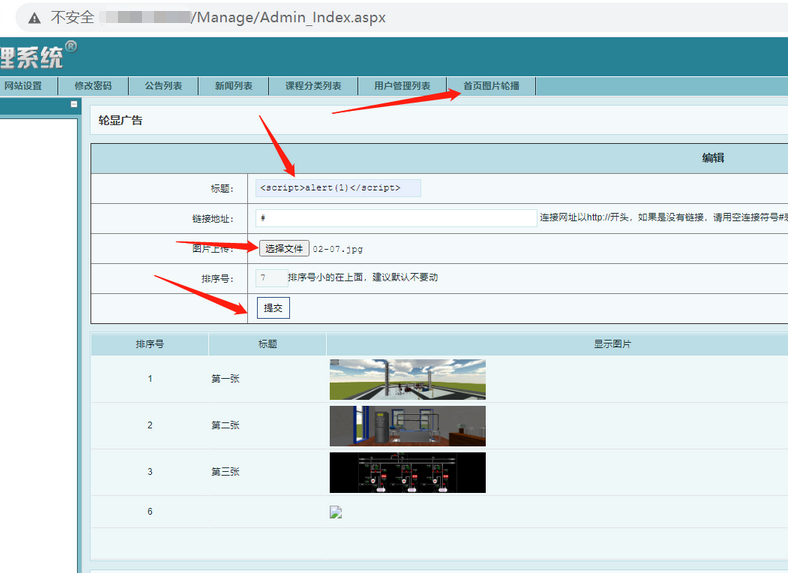
Task: Click the 链接地址: field label
Action: (213, 219)
